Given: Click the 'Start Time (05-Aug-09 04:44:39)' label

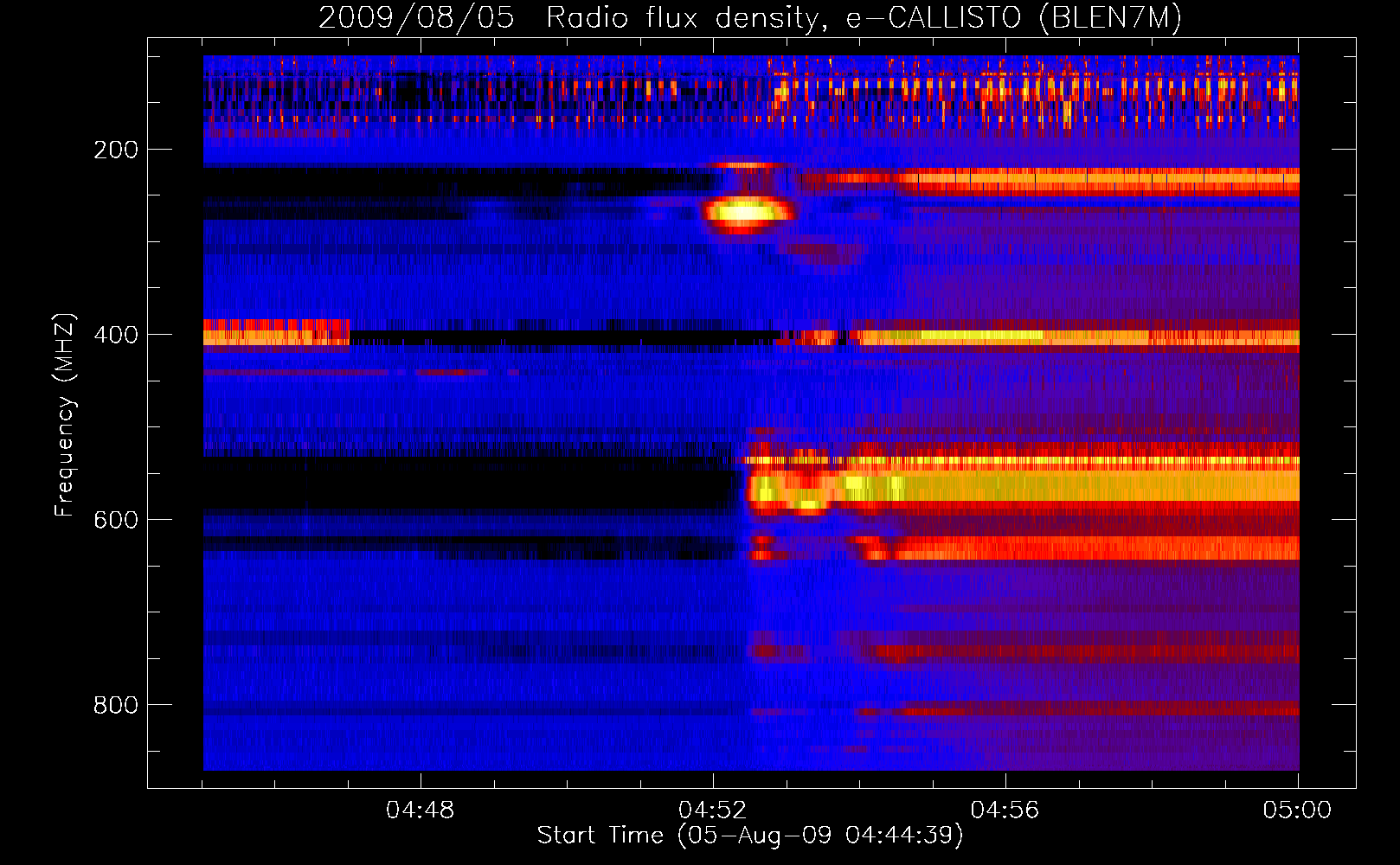Looking at the screenshot, I should pos(750,836).
